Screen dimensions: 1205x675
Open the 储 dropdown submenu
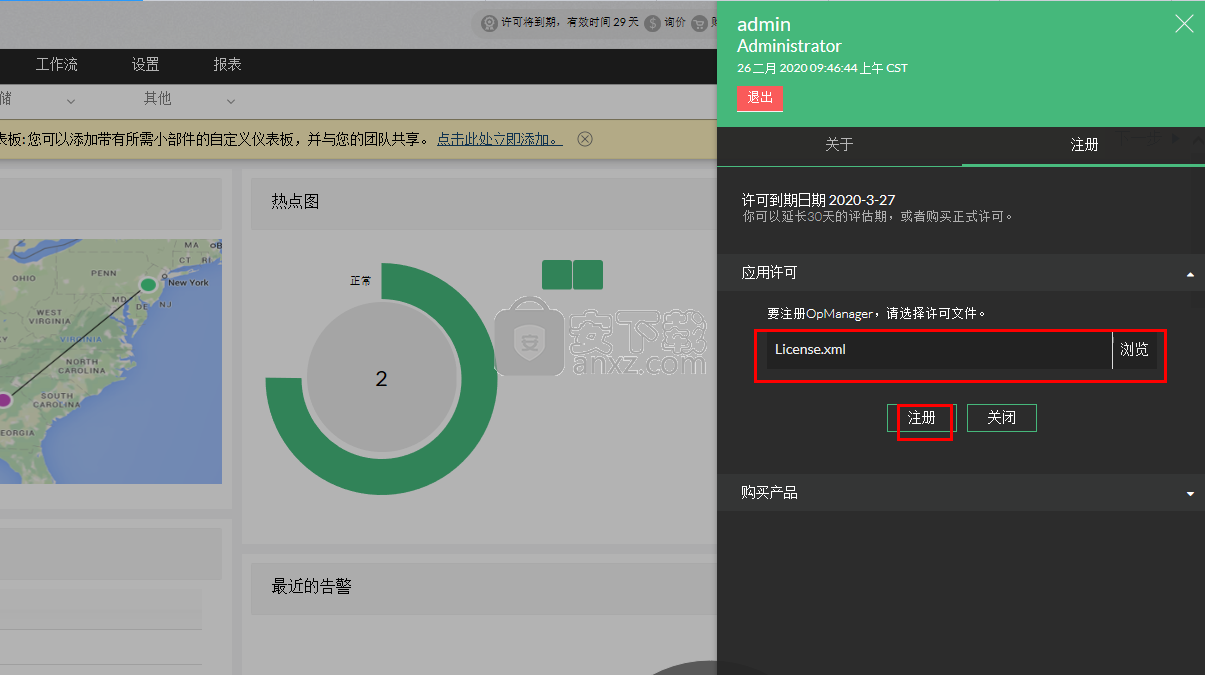coord(38,100)
